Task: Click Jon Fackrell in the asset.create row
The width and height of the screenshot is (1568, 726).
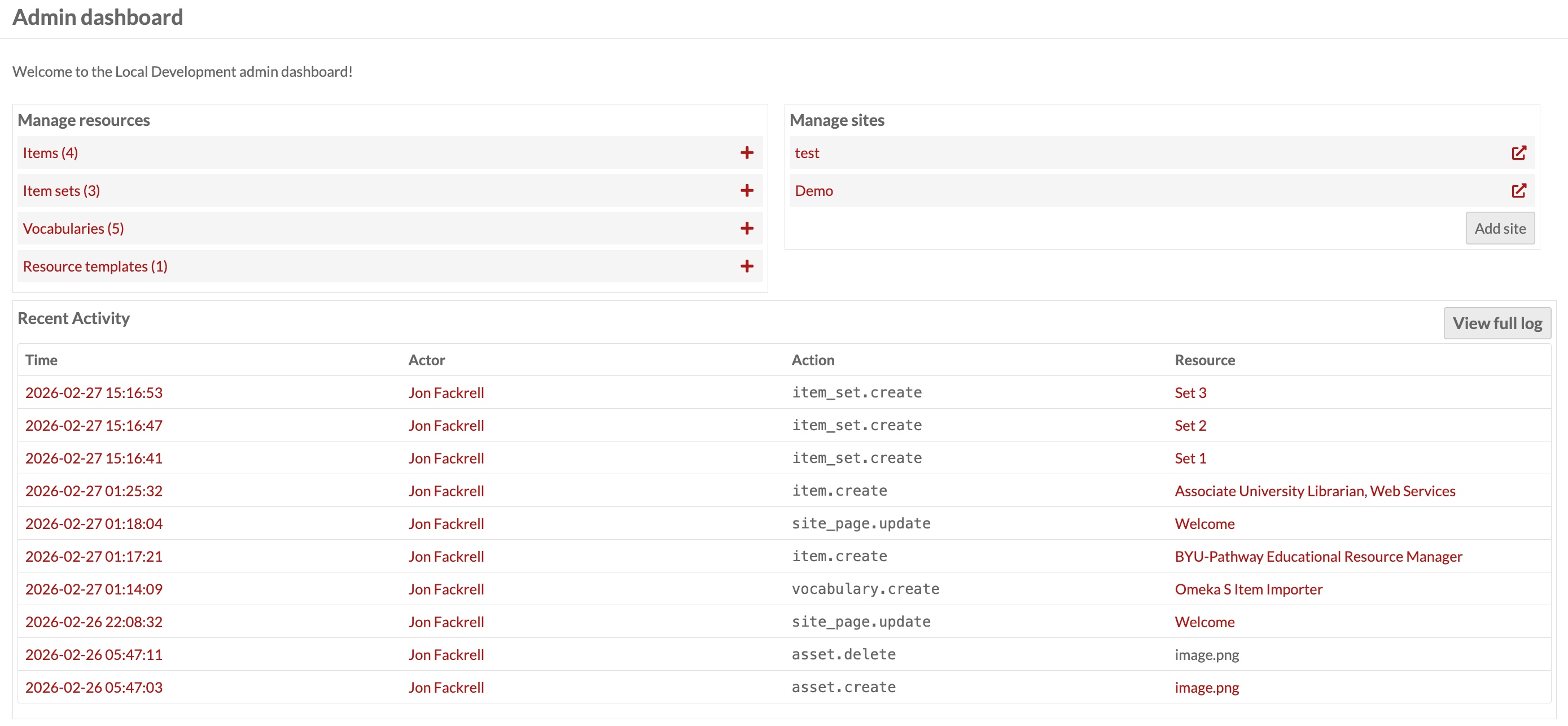Action: (446, 688)
